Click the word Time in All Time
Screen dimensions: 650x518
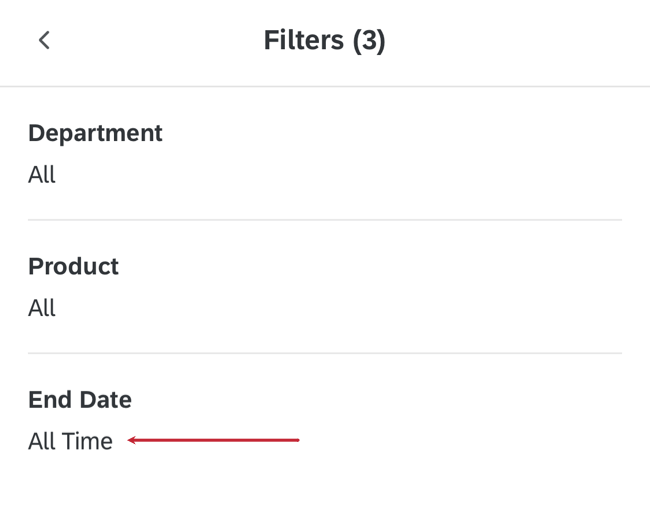coord(88,441)
